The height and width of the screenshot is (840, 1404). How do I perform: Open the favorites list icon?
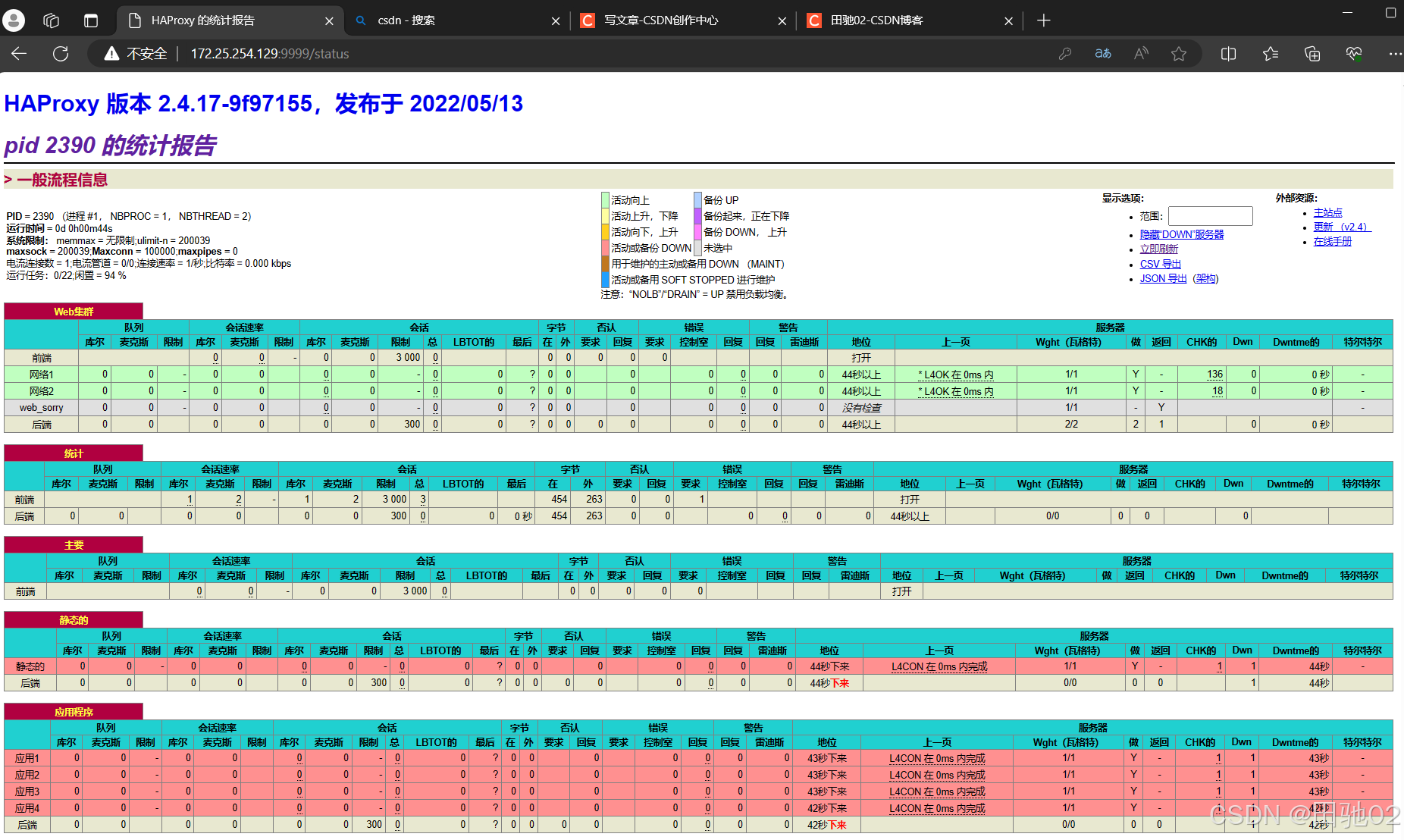coord(1271,53)
